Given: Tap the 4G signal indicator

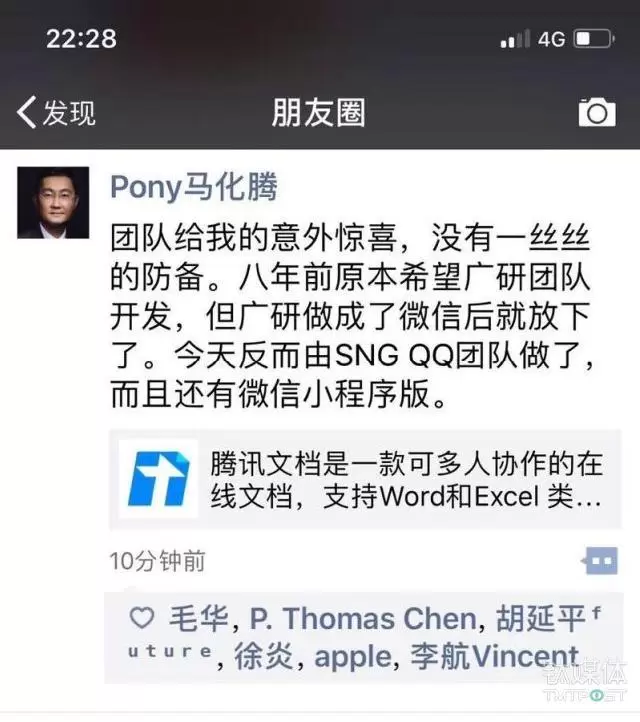Looking at the screenshot, I should (551, 39).
